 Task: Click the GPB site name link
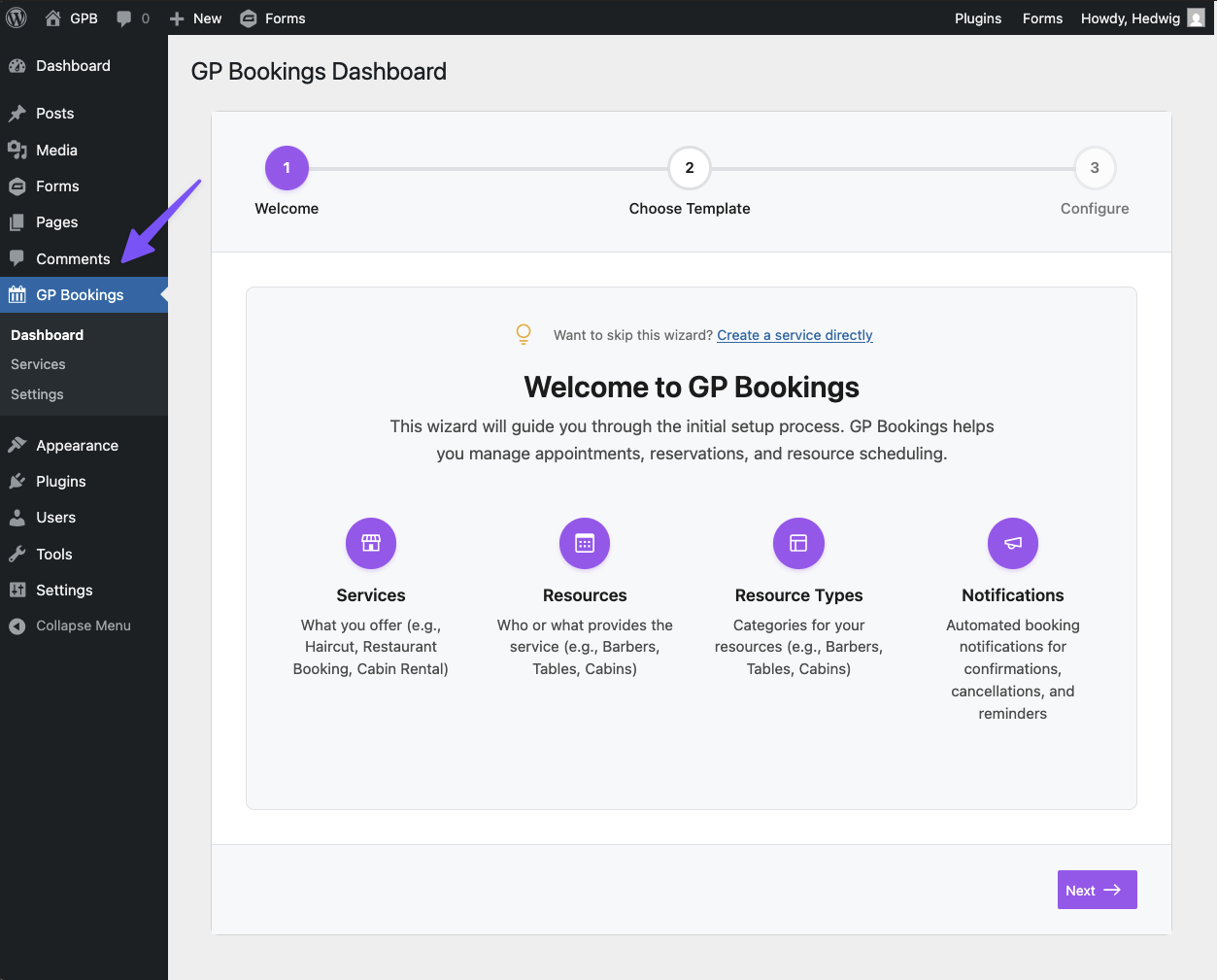click(84, 18)
